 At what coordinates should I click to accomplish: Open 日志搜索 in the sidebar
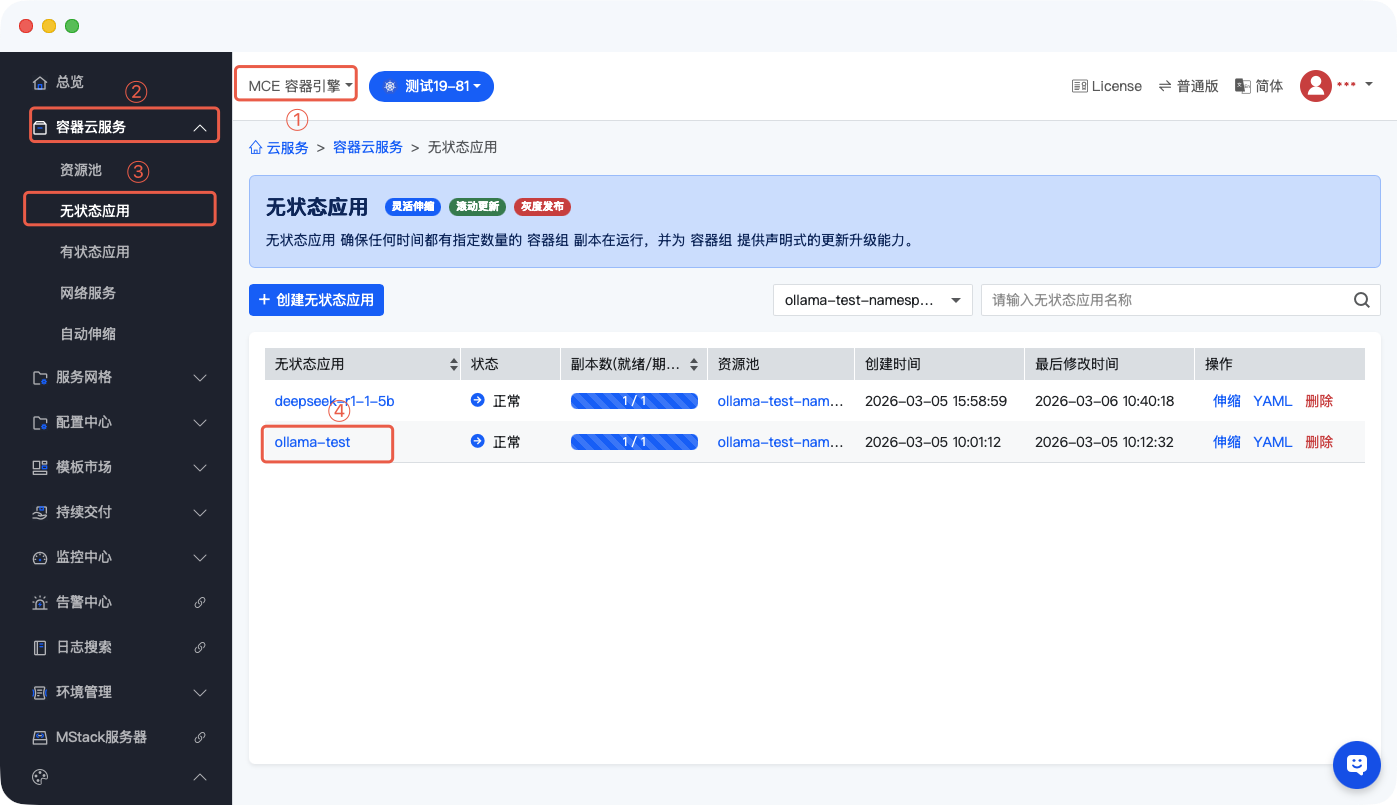pyautogui.click(x=84, y=647)
